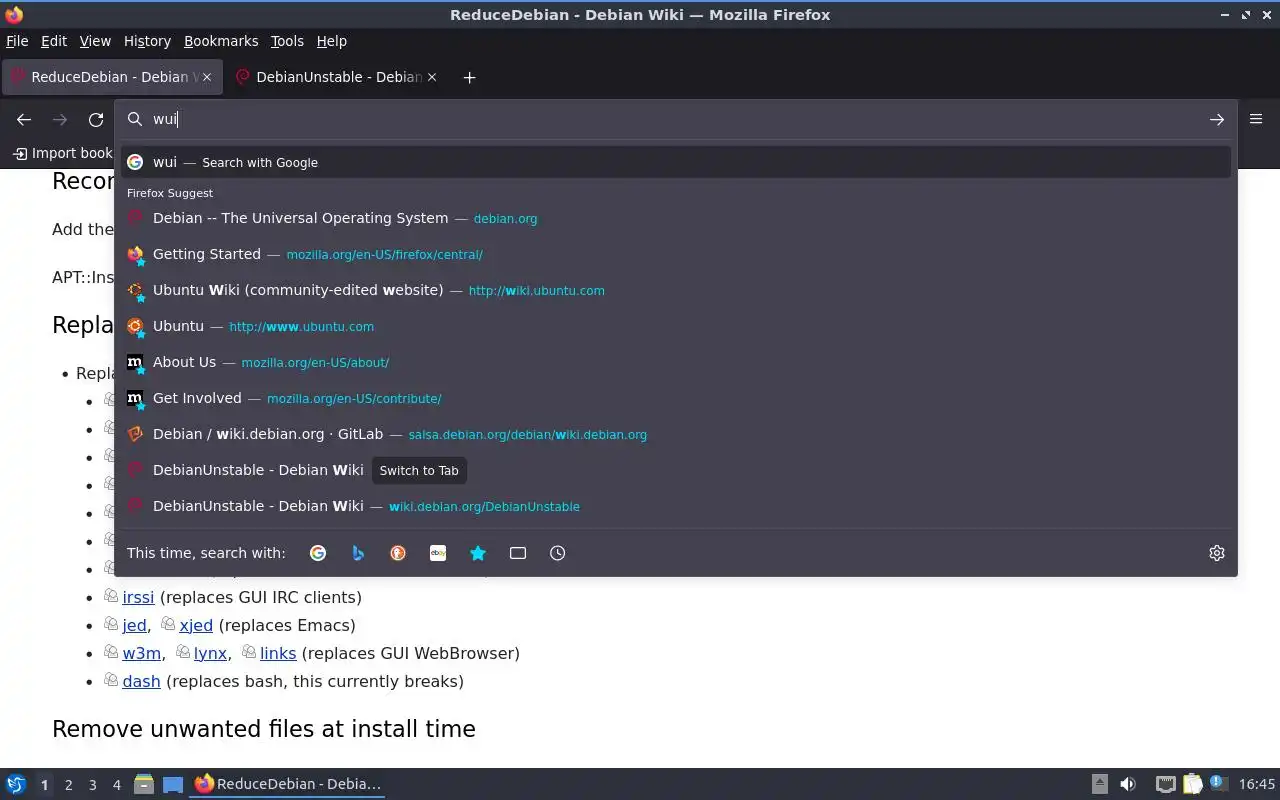Open the Edit menu
The height and width of the screenshot is (800, 1280).
(x=54, y=41)
